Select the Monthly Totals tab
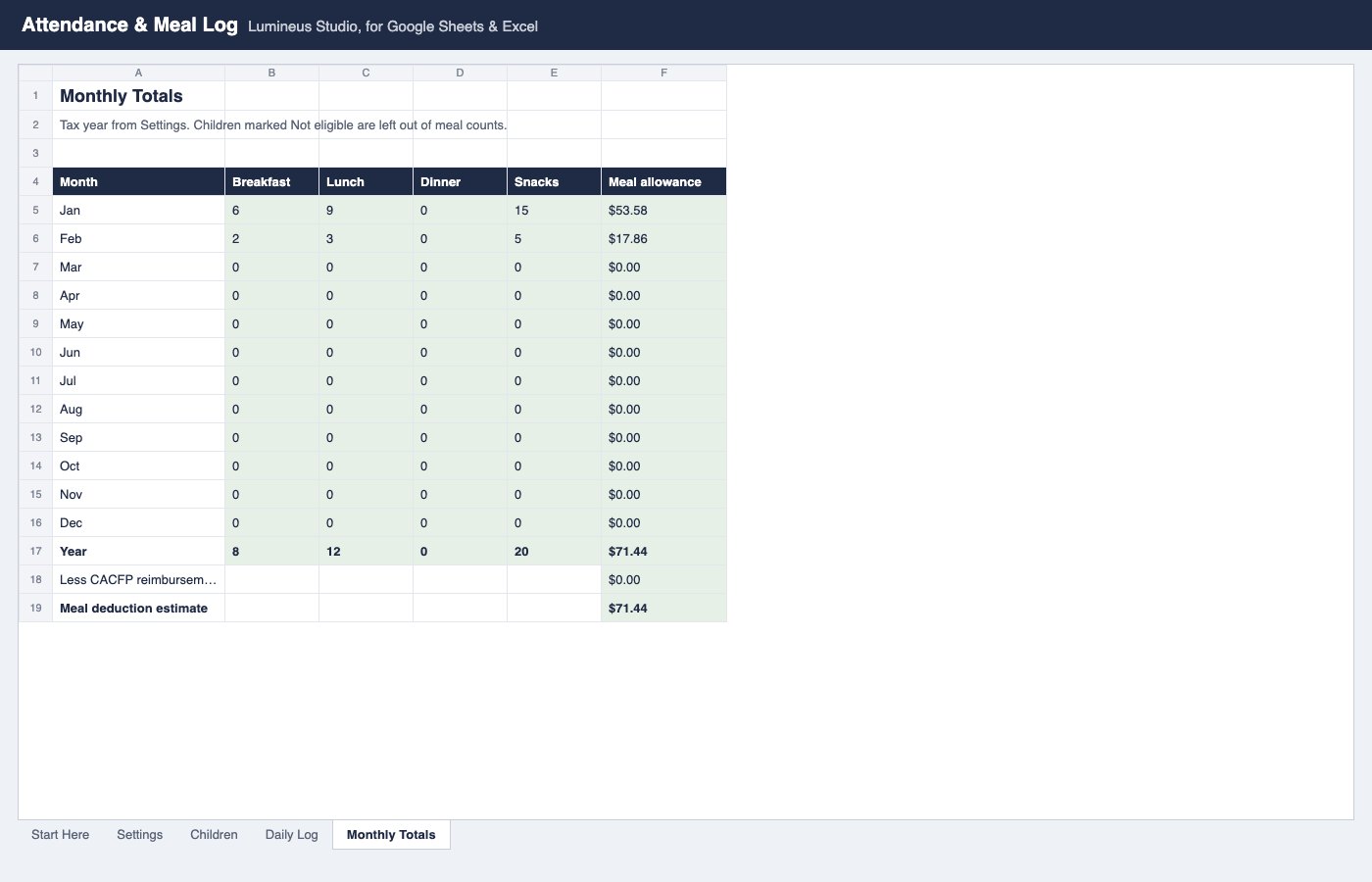This screenshot has height=882, width=1372. click(x=391, y=835)
